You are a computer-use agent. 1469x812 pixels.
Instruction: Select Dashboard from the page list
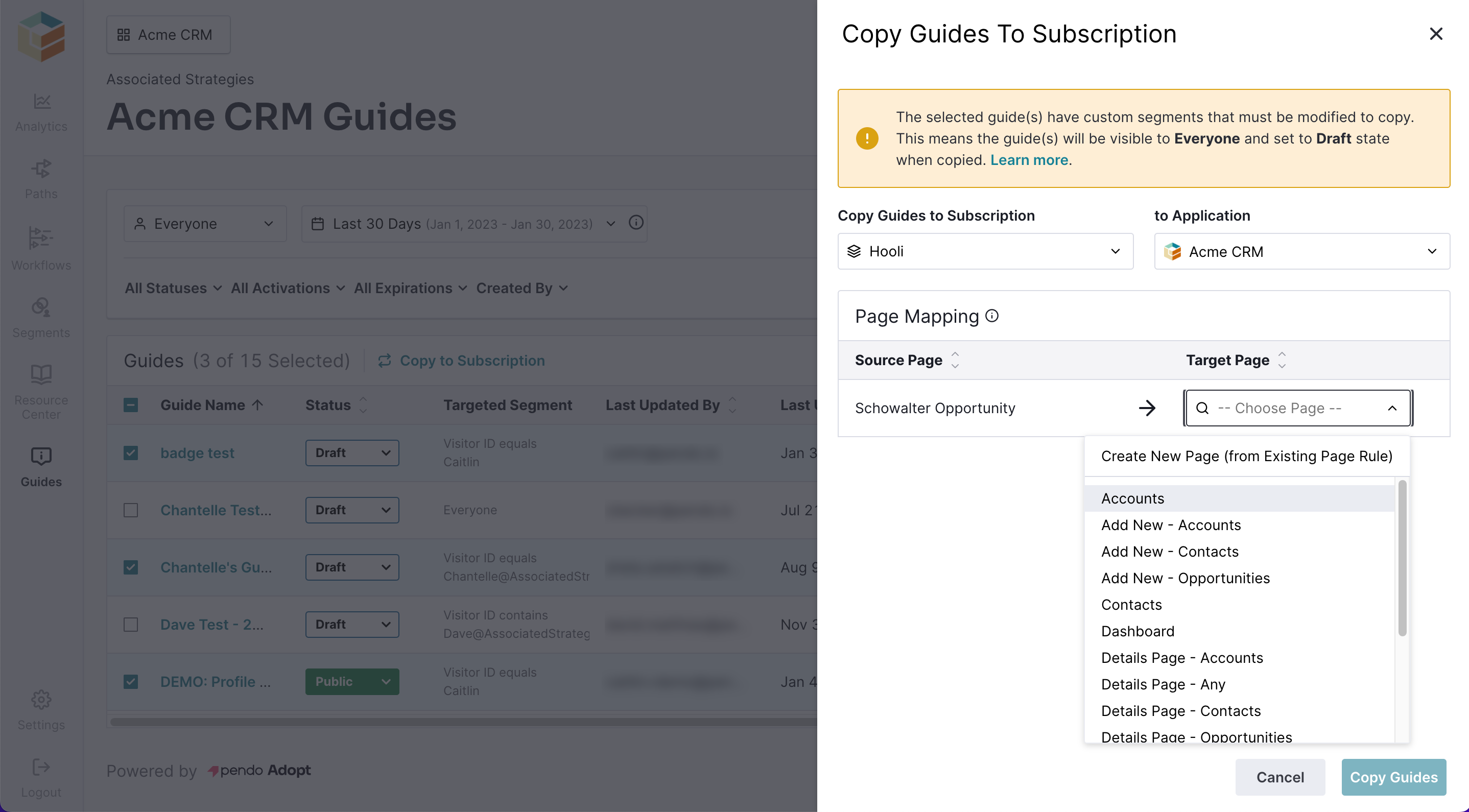1239,631
